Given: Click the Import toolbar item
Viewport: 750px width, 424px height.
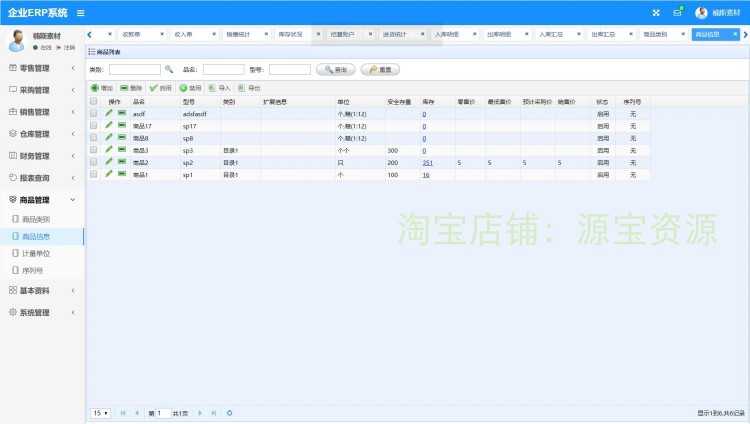Looking at the screenshot, I should click(220, 88).
